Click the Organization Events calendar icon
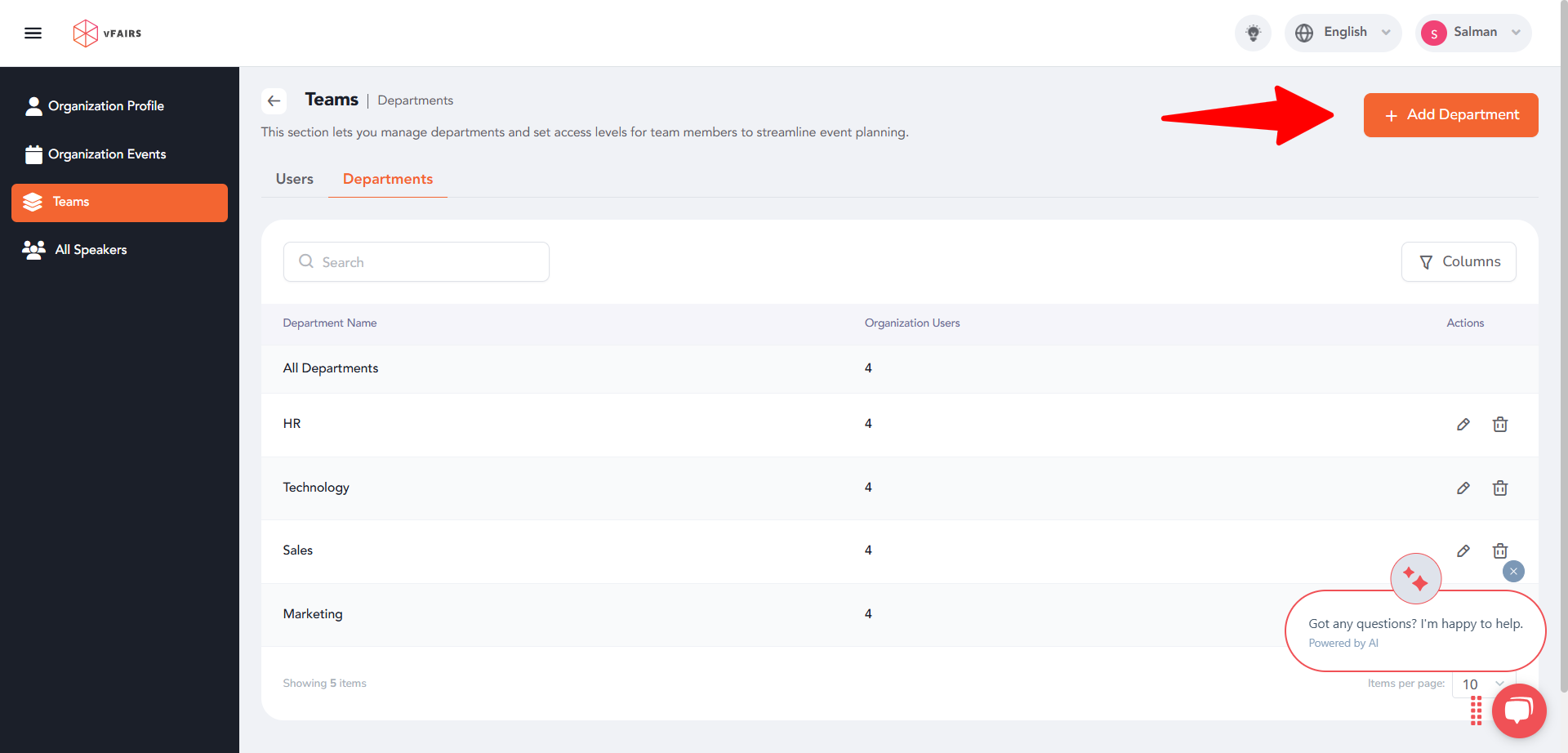 click(x=33, y=154)
